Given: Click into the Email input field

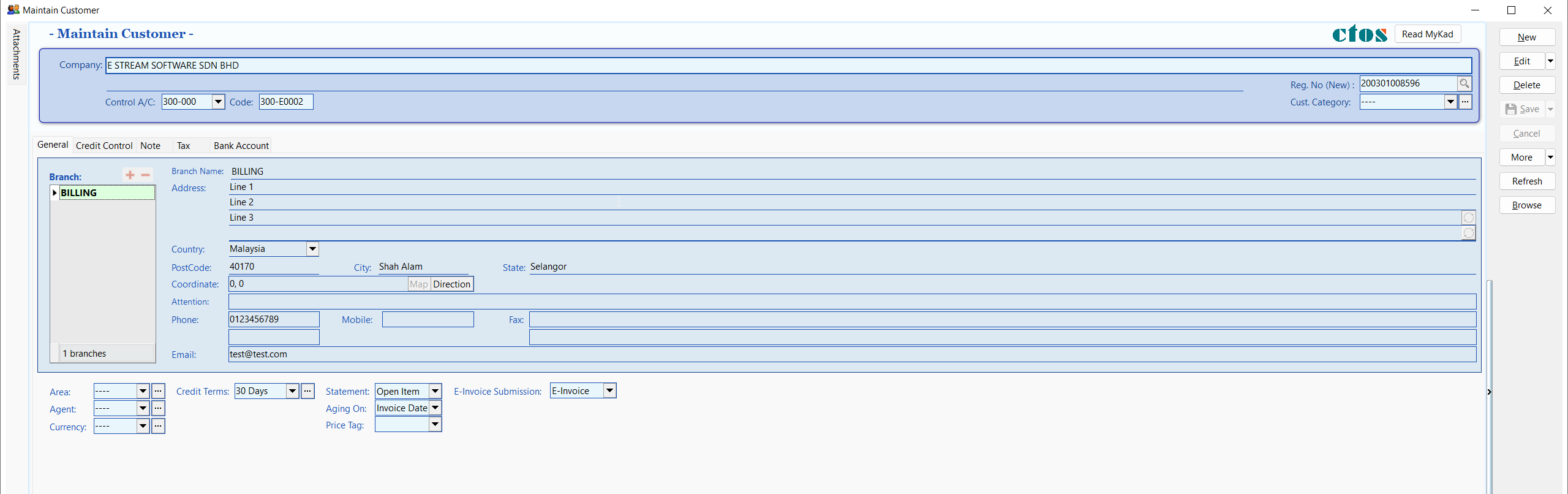Looking at the screenshot, I should point(851,354).
